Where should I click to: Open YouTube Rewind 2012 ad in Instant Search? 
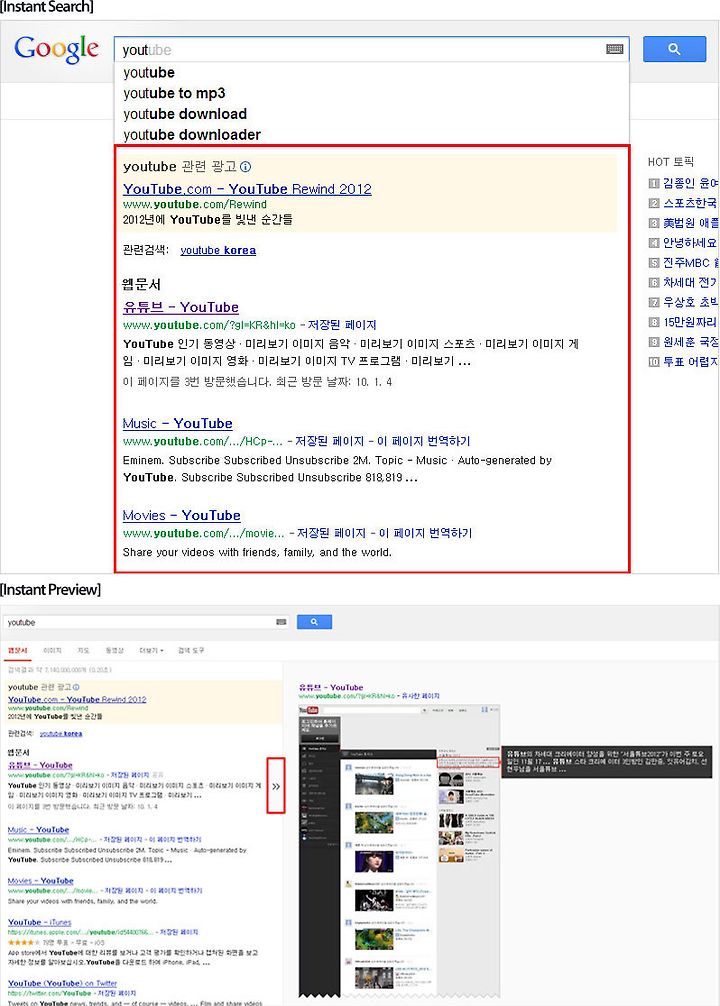(x=247, y=189)
